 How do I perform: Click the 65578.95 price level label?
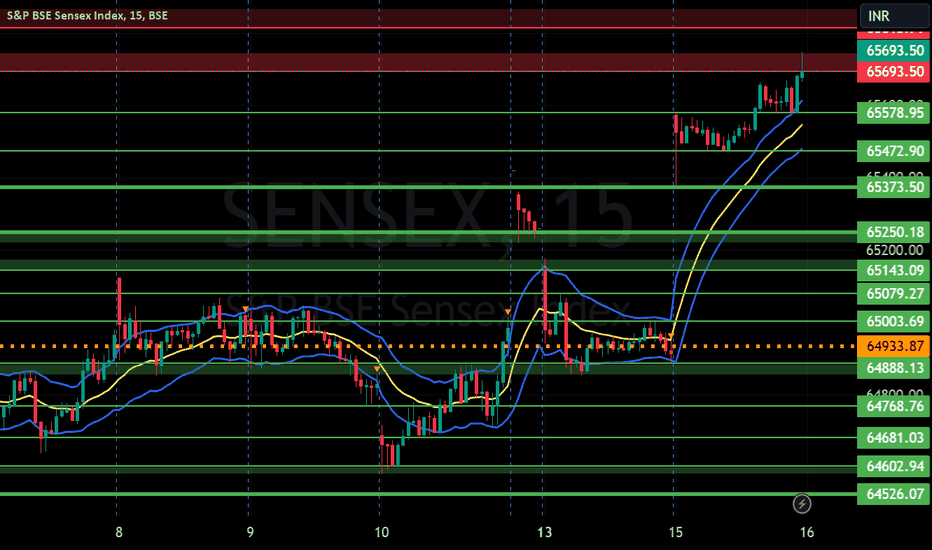pyautogui.click(x=893, y=112)
